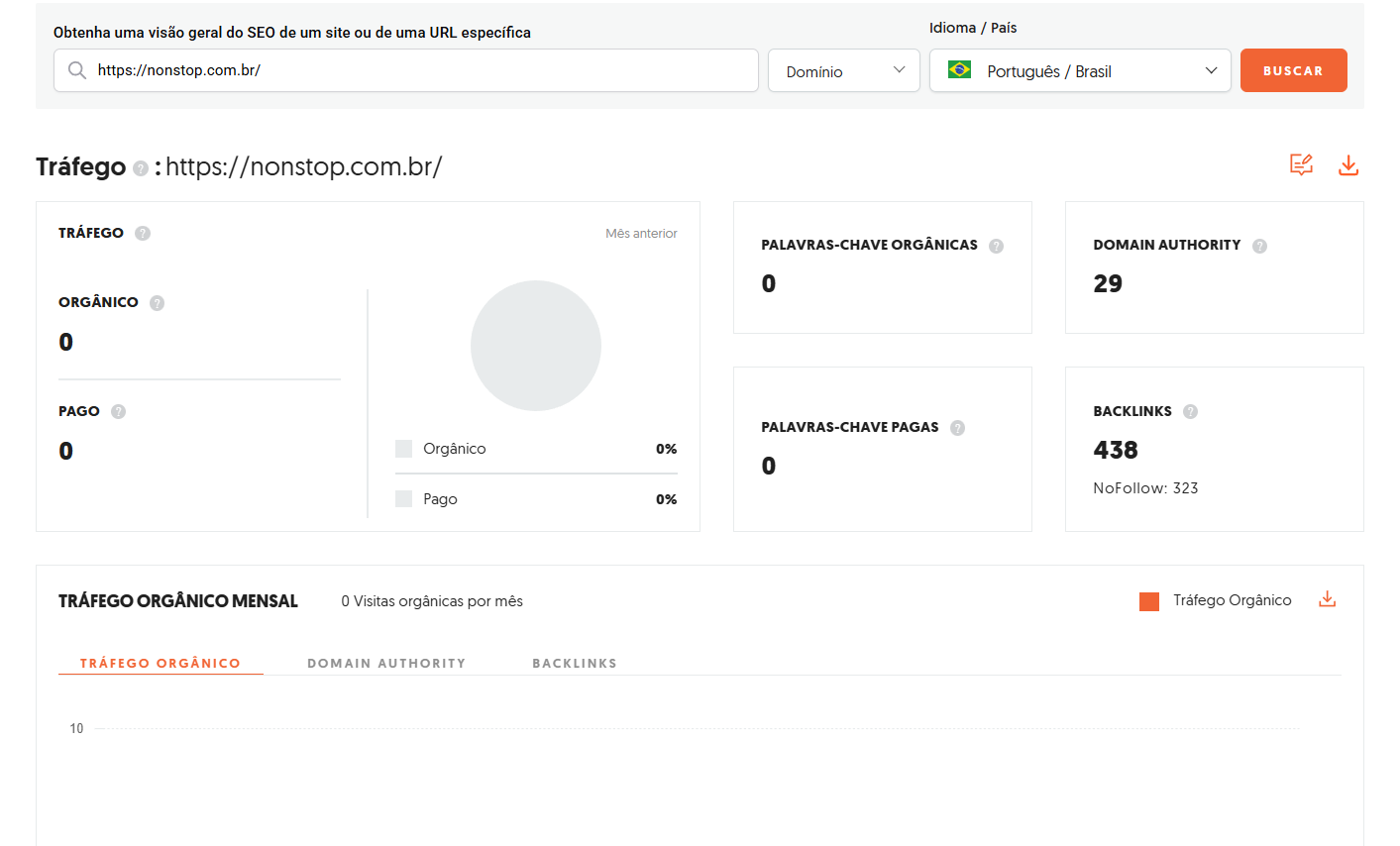
Task: Click help icon beside Pago traffic label
Action: click(x=118, y=412)
